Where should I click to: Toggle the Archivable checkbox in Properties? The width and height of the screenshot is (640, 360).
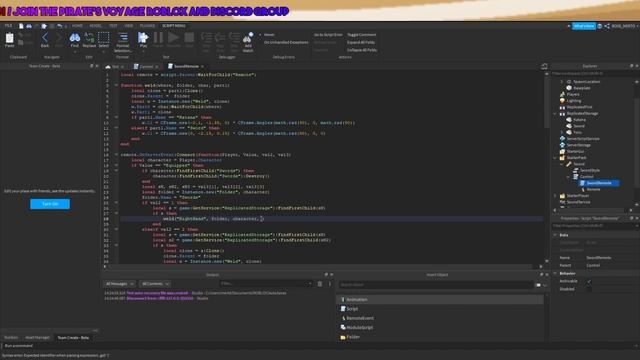coord(589,281)
